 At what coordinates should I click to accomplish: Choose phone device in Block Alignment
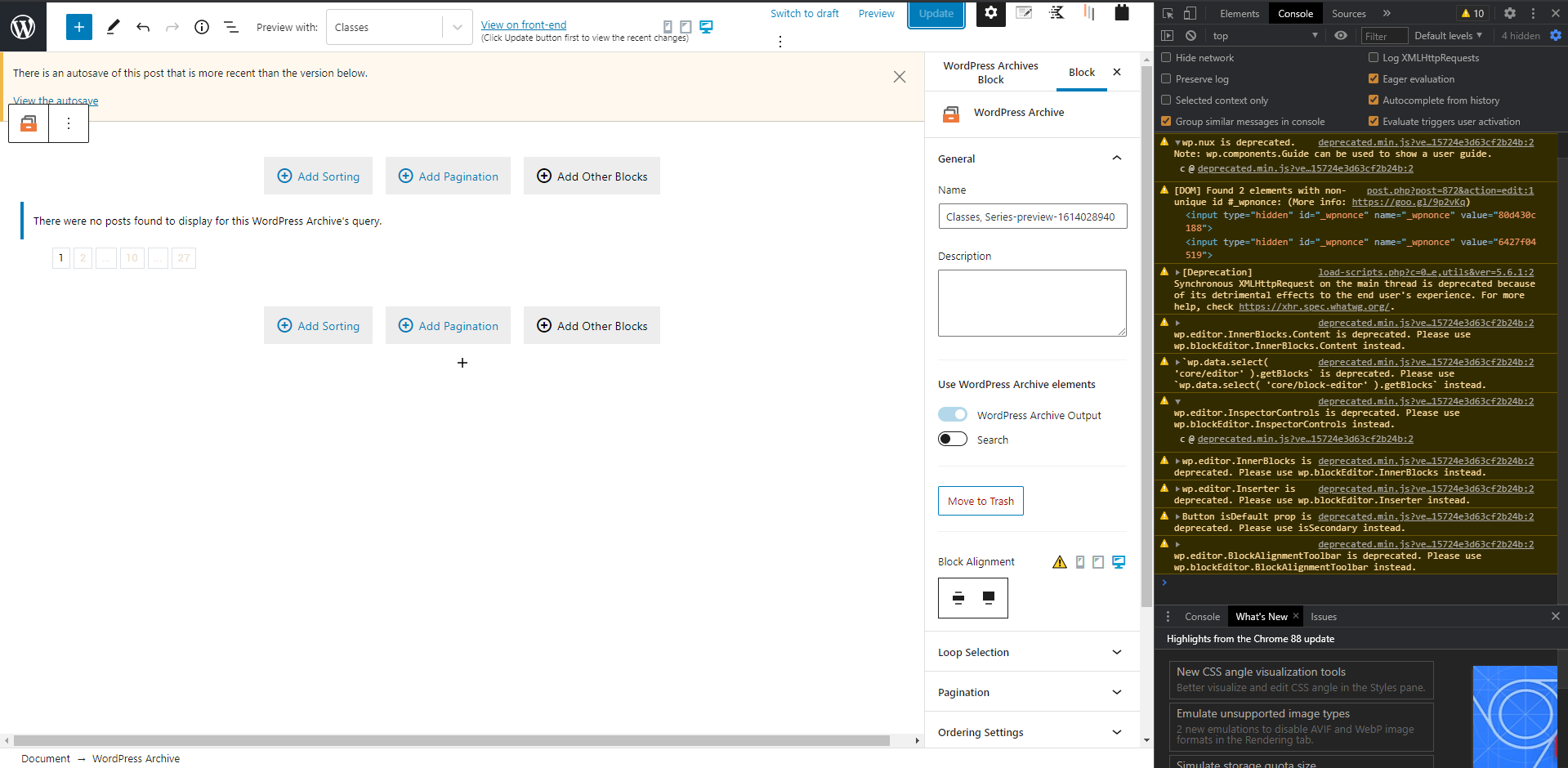point(1080,561)
